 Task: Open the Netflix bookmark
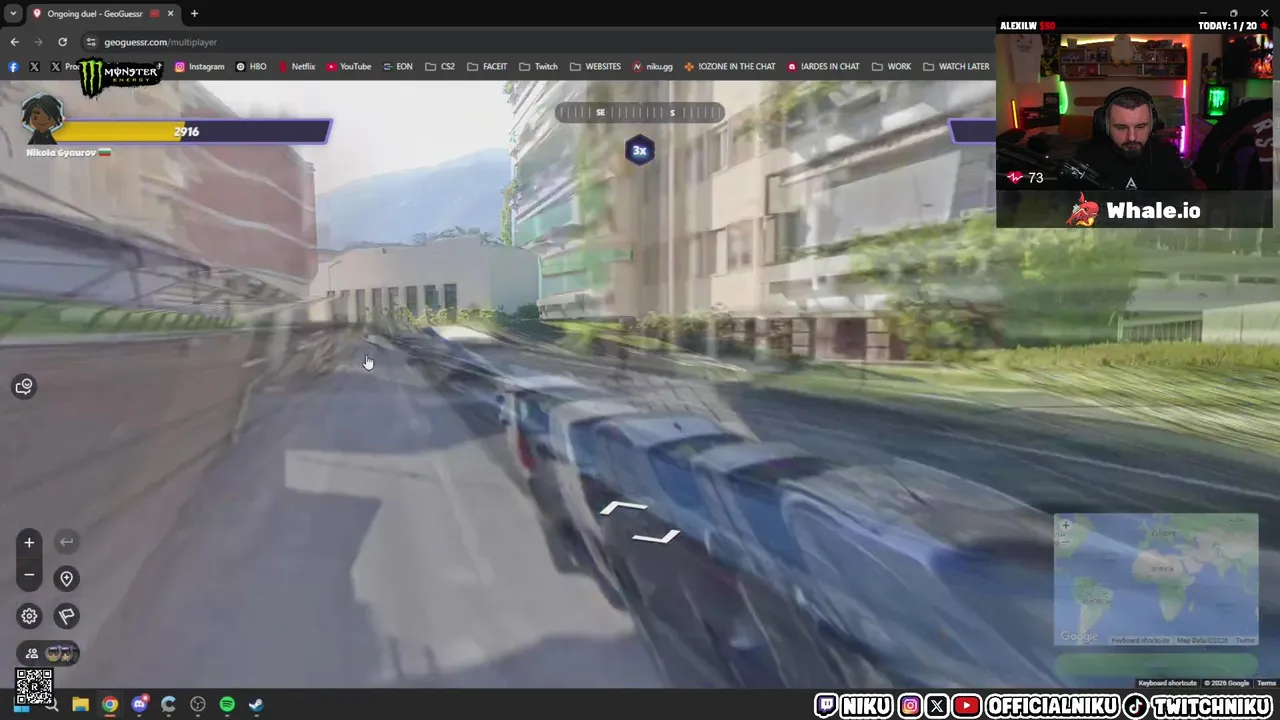point(296,67)
